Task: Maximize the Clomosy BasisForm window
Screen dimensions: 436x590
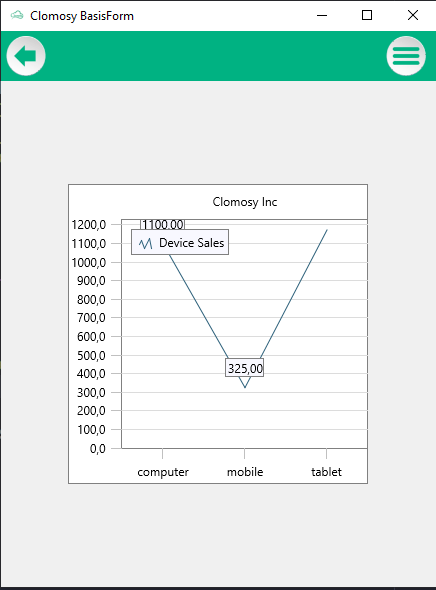Action: pyautogui.click(x=367, y=15)
